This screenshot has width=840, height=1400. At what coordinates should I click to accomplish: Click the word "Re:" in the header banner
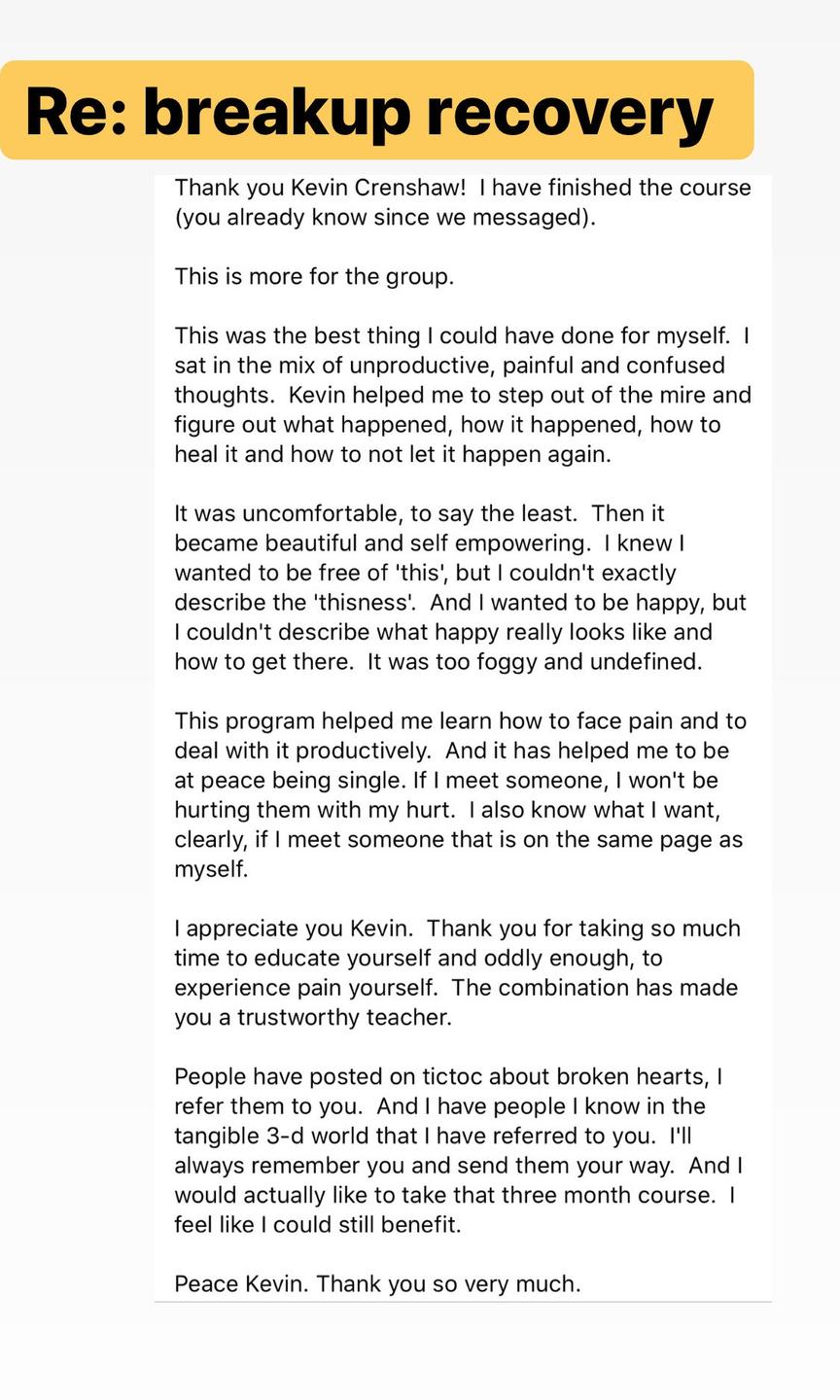point(74,111)
